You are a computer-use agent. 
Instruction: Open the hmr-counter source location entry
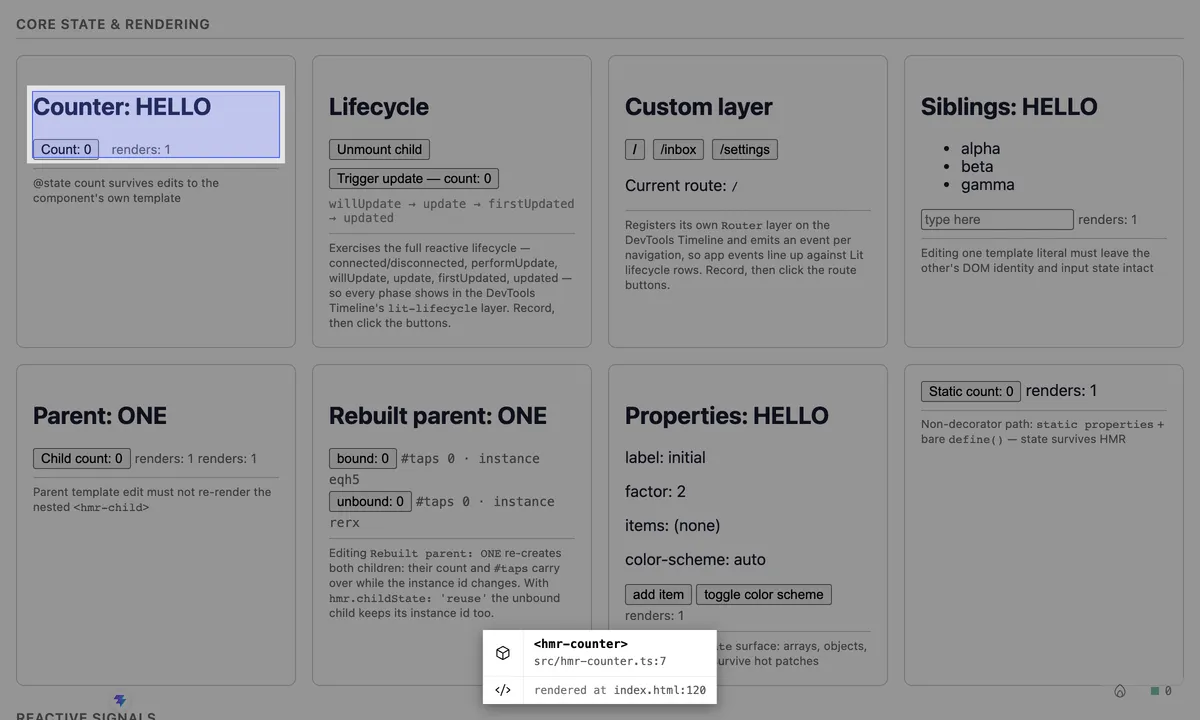click(x=600, y=653)
